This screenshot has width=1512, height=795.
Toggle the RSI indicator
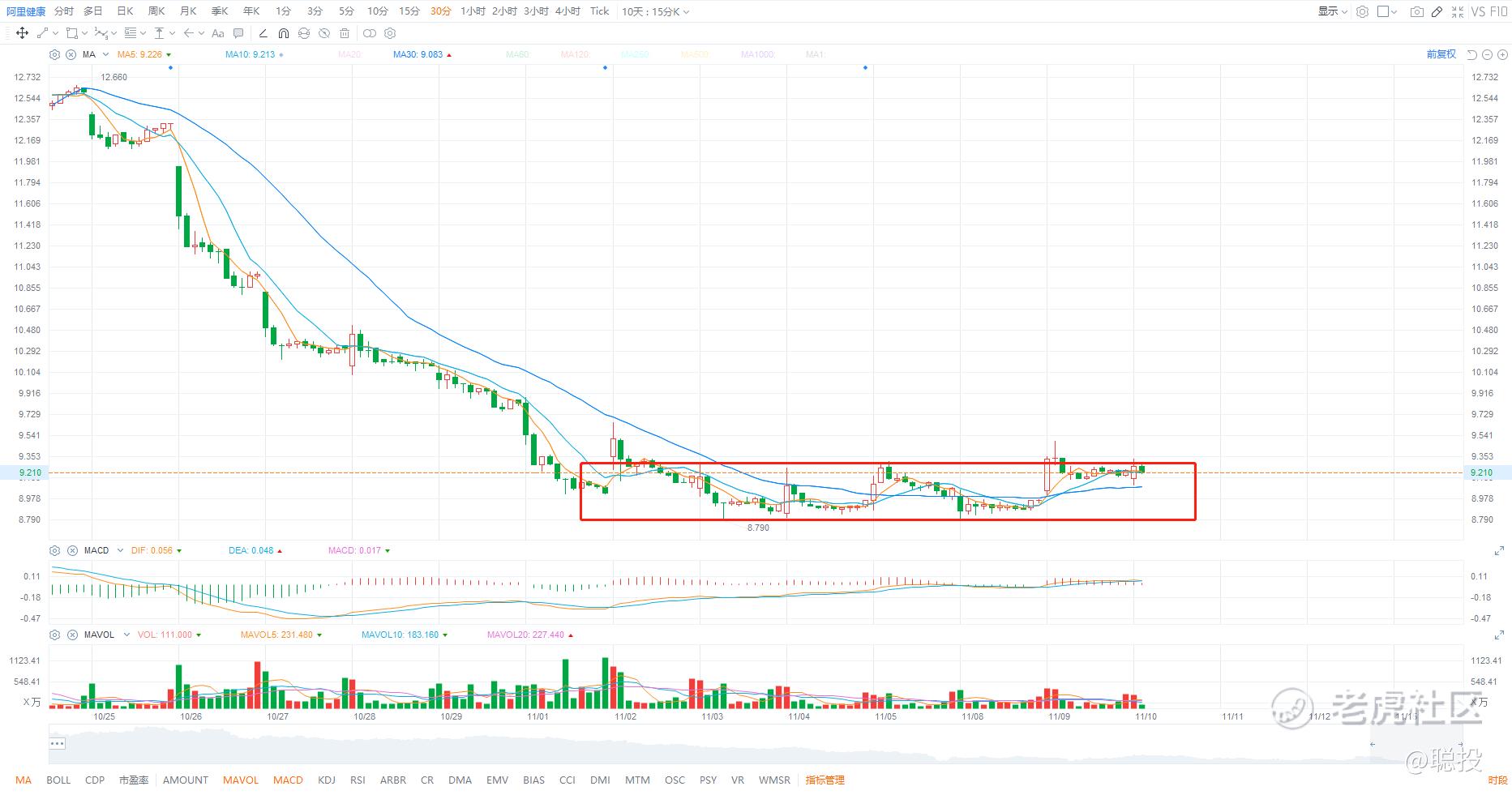[358, 780]
